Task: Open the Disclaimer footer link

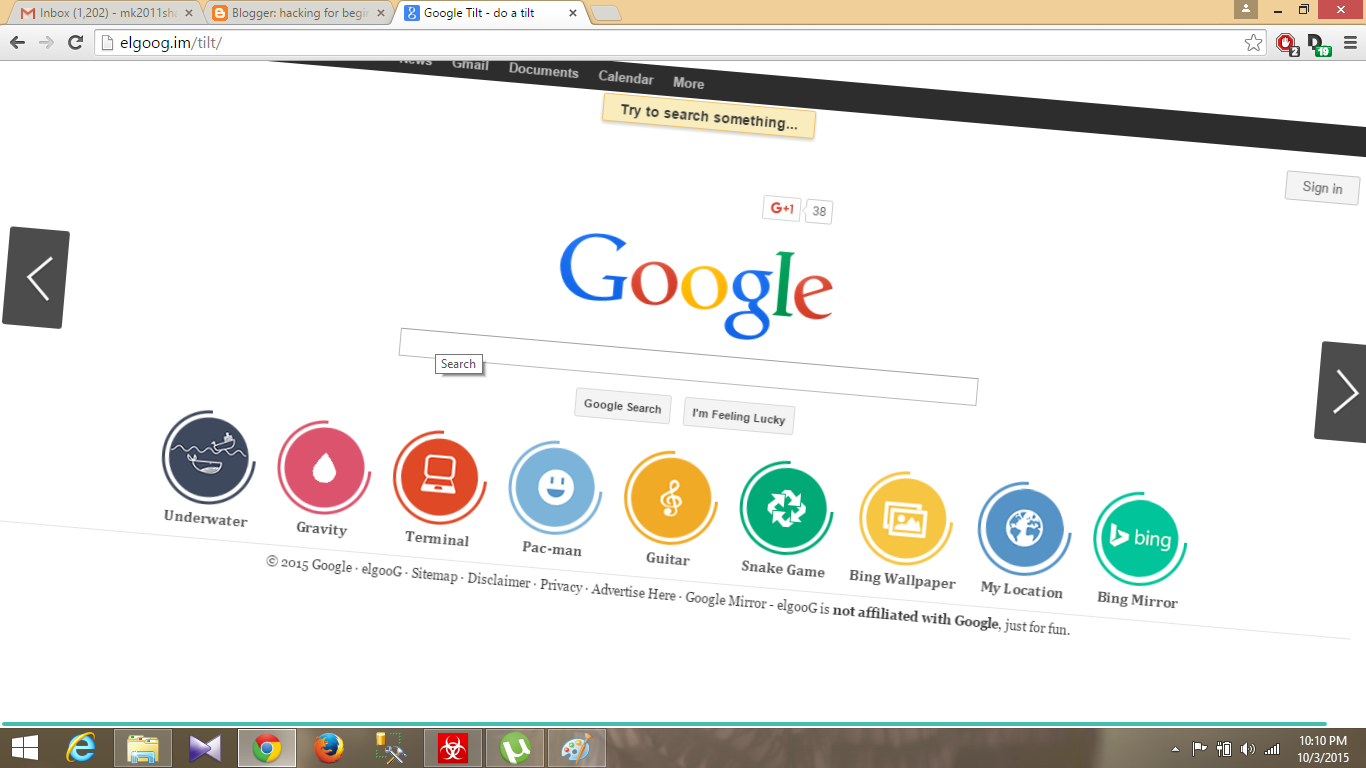Action: click(x=499, y=581)
